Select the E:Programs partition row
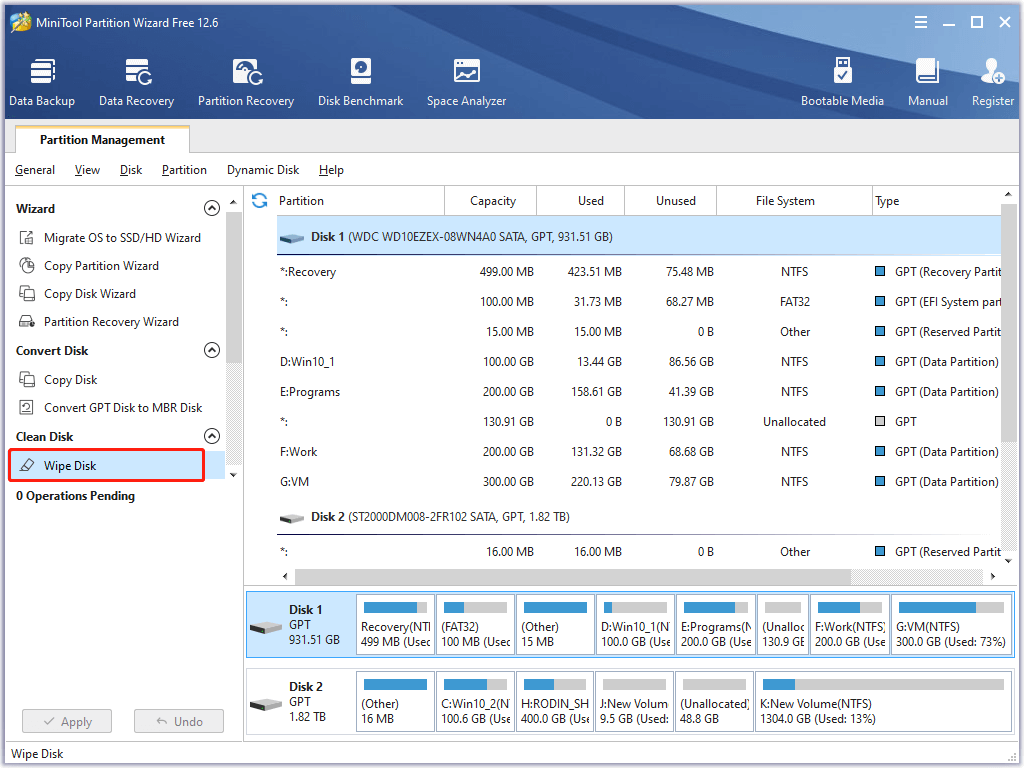The width and height of the screenshot is (1024, 768). pos(639,392)
